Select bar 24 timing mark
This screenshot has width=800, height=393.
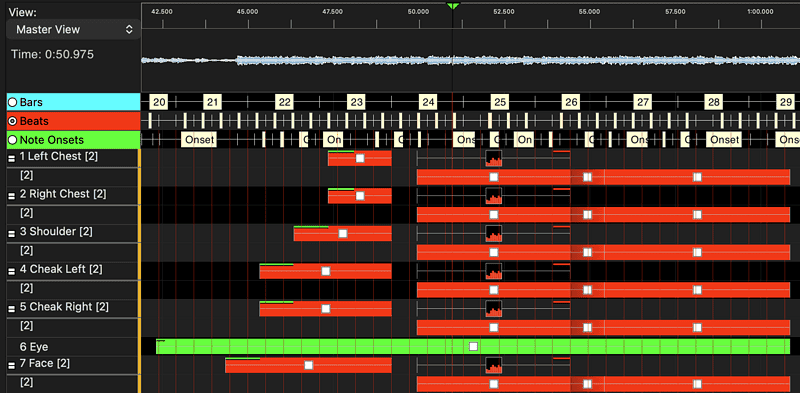pyautogui.click(x=428, y=102)
